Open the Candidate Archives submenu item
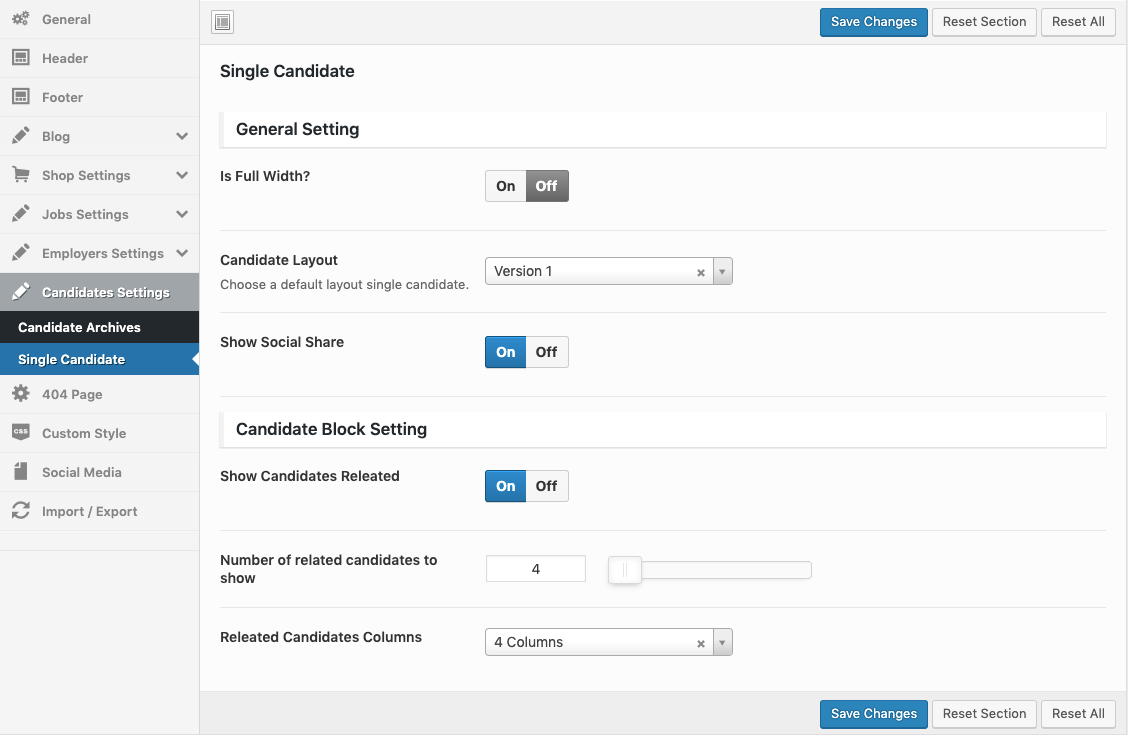 tap(79, 327)
